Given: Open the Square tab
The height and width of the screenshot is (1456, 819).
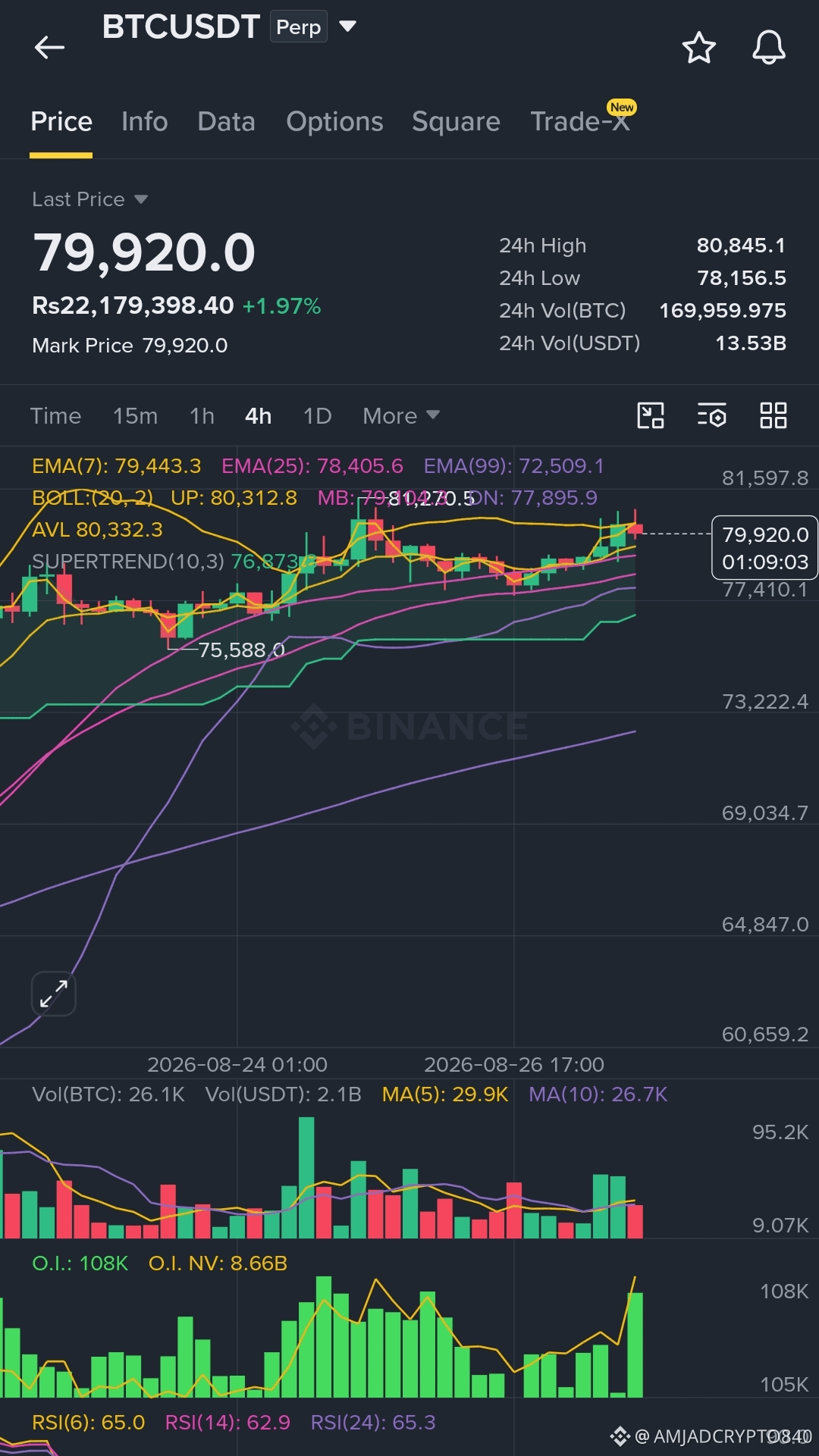Looking at the screenshot, I should pos(456,121).
